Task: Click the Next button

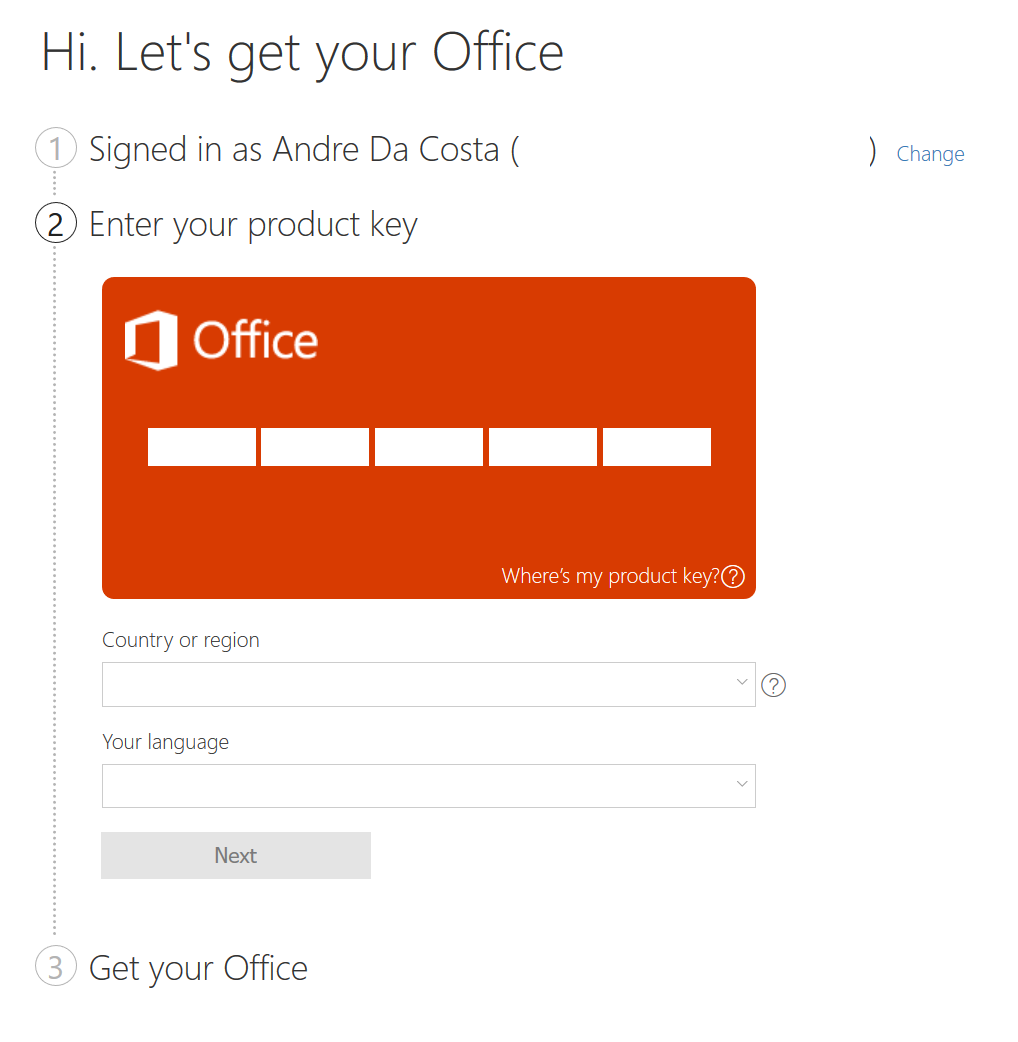Action: [236, 855]
